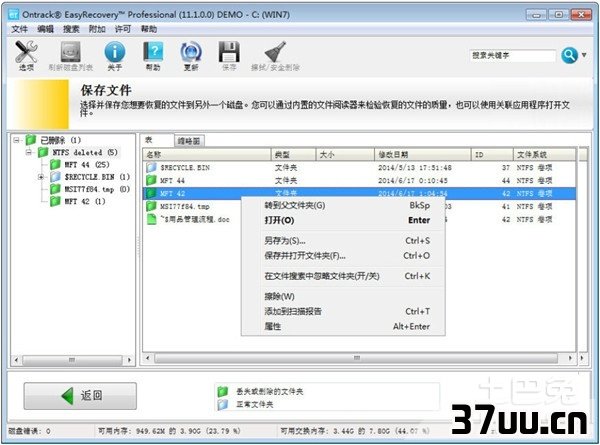Switch to the 缩略图 thumbnails tab
The width and height of the screenshot is (600, 445).
point(189,141)
